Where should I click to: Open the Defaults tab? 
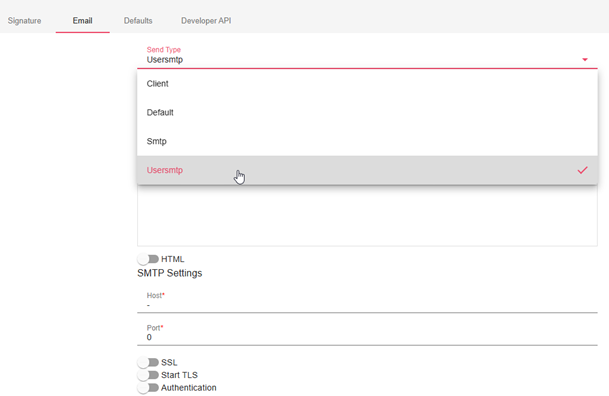(x=138, y=21)
